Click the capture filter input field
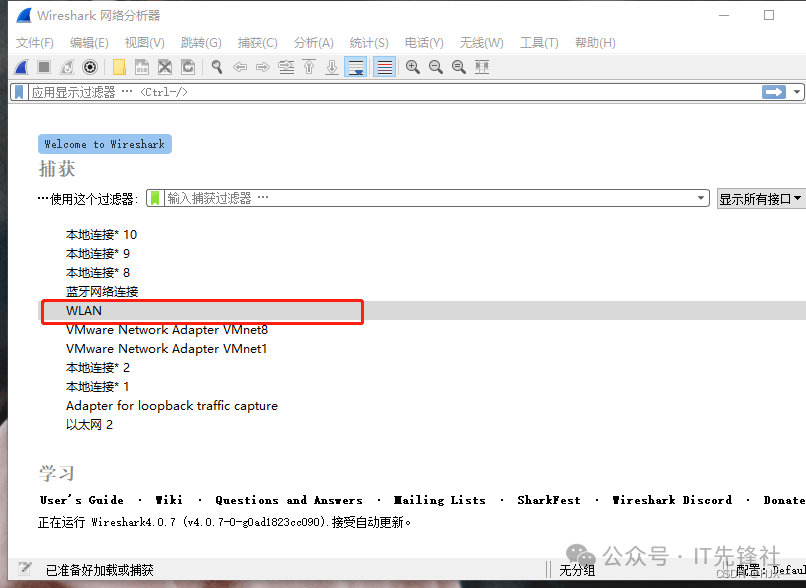The width and height of the screenshot is (806, 588). (430, 198)
